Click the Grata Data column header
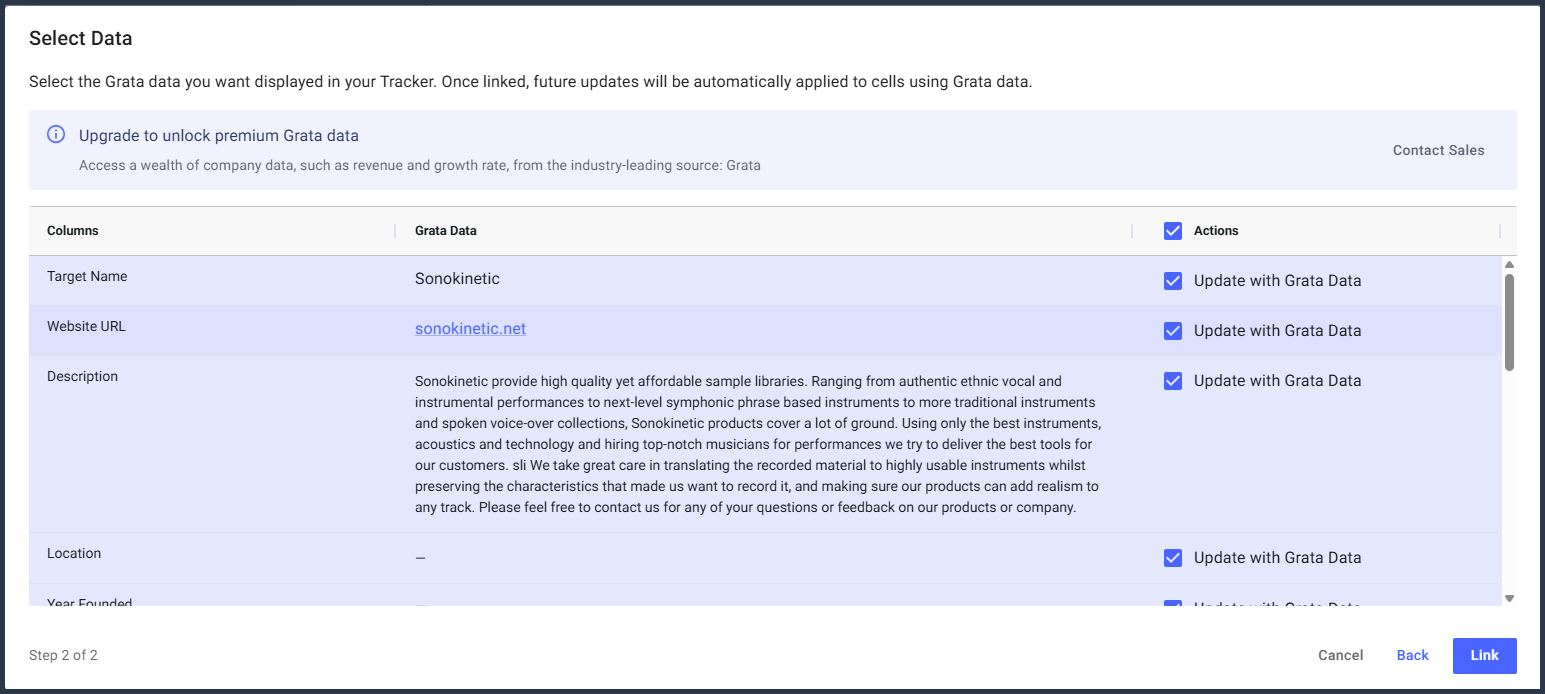Image resolution: width=1545 pixels, height=694 pixels. [446, 231]
